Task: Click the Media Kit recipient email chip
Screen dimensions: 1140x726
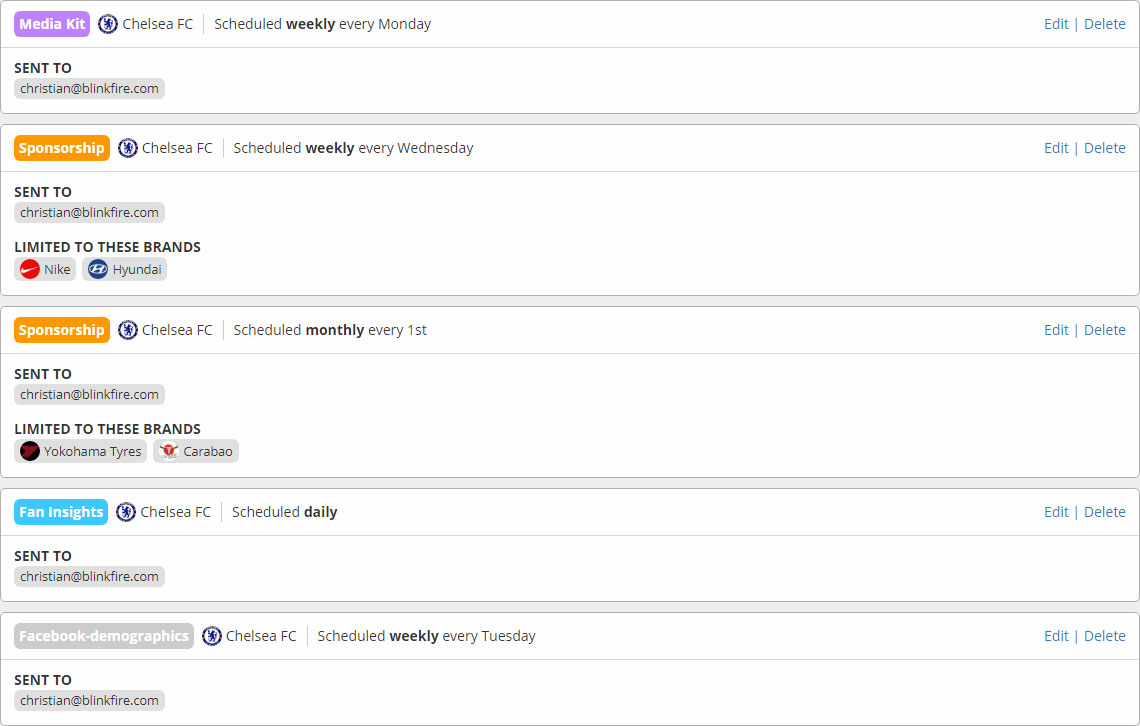Action: click(89, 88)
